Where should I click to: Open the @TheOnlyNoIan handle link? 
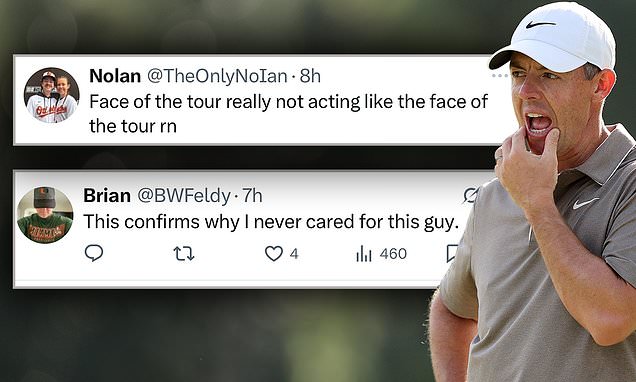point(217,76)
